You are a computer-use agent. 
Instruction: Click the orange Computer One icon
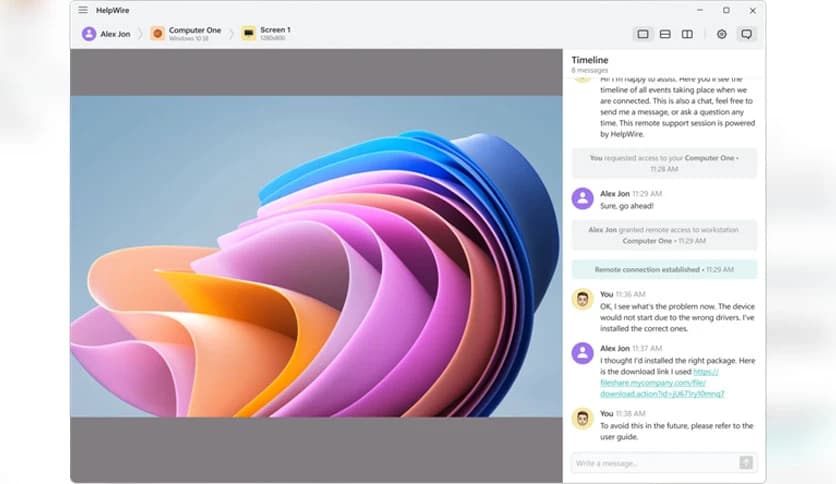click(x=158, y=34)
